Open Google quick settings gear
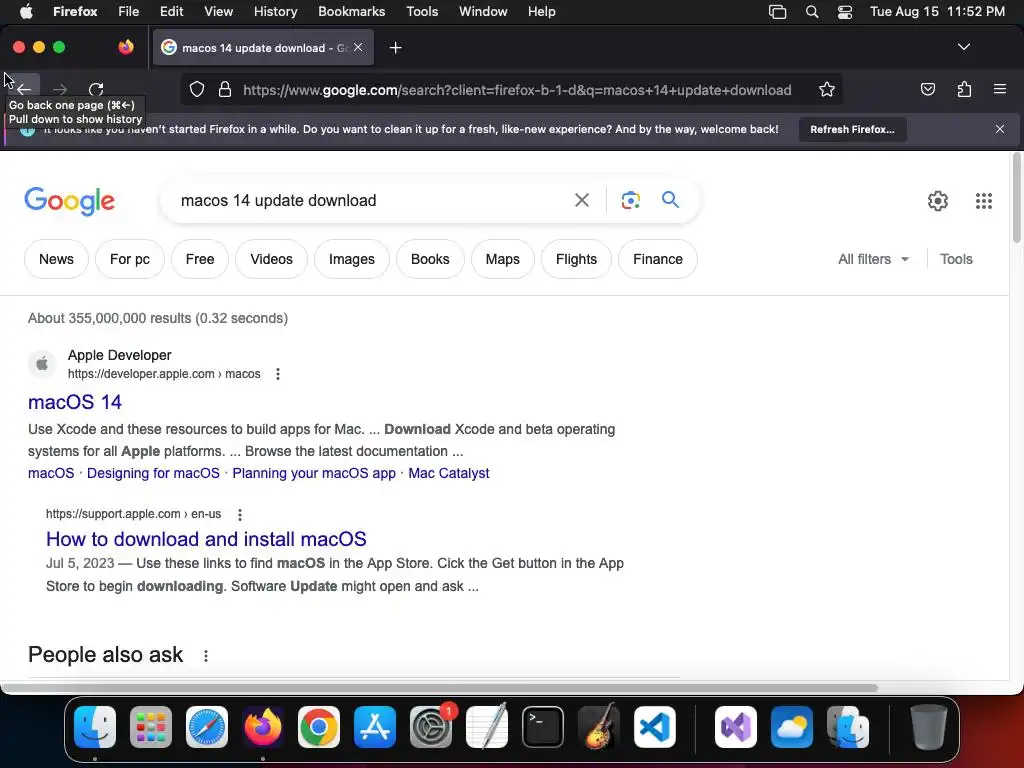Viewport: 1024px width, 768px height. click(938, 200)
